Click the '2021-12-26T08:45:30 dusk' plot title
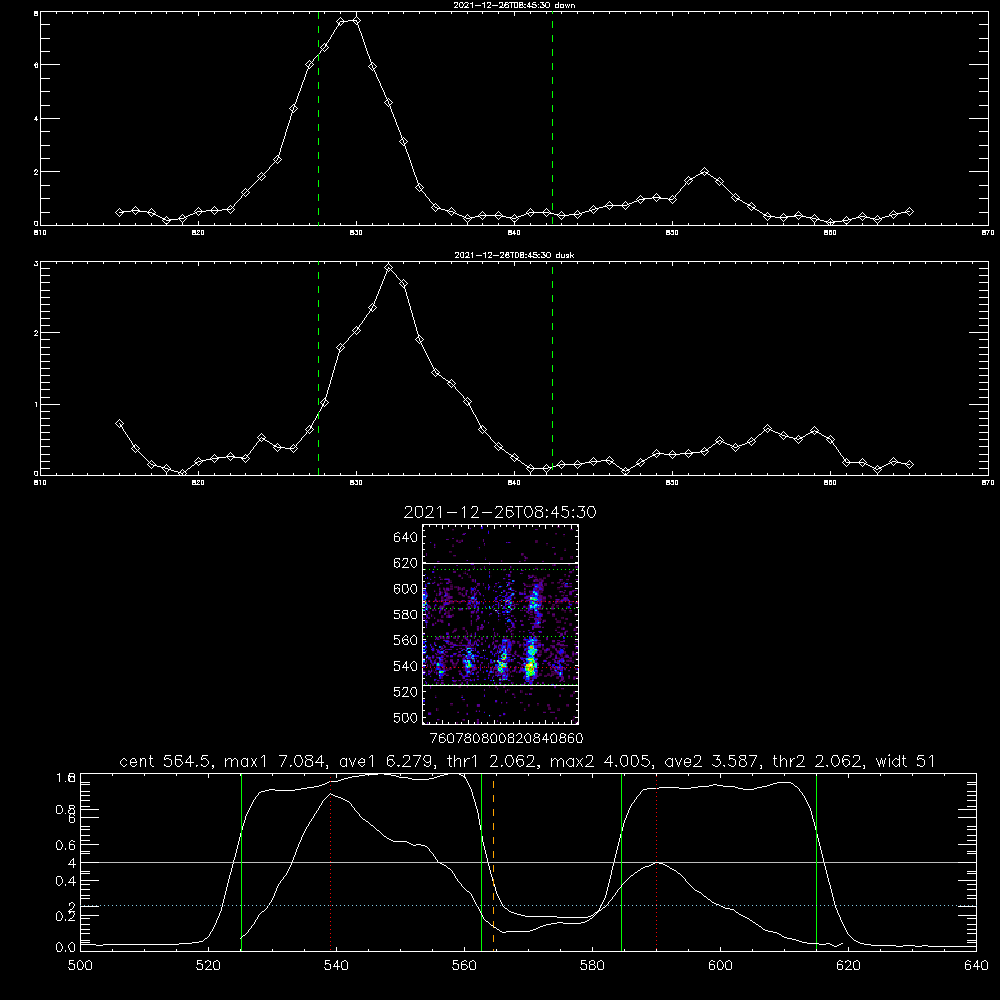Viewport: 1000px width, 1000px height. click(515, 255)
